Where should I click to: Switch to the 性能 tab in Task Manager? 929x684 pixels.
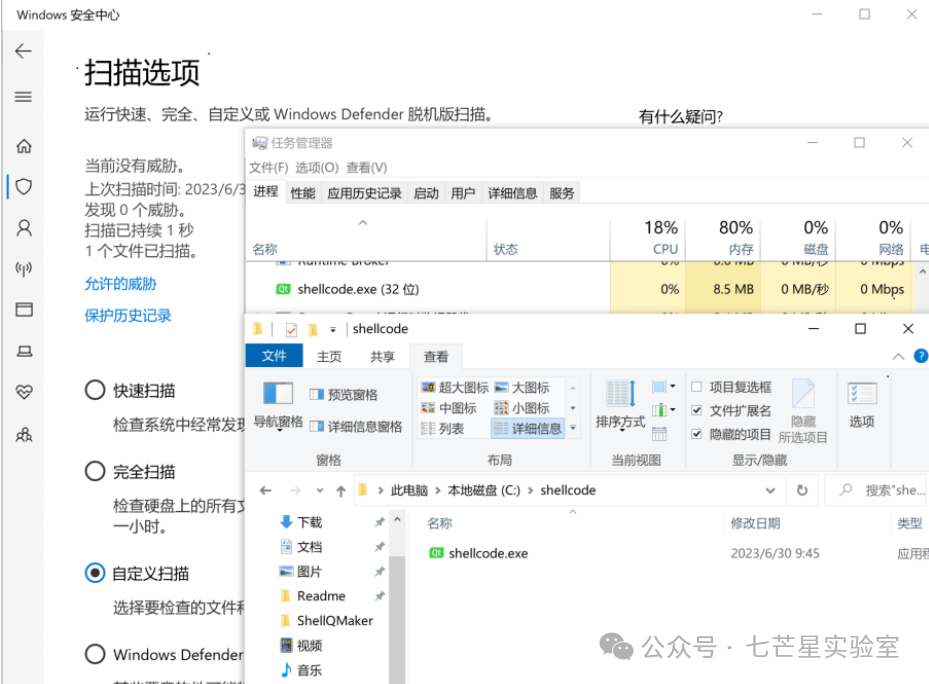point(302,192)
